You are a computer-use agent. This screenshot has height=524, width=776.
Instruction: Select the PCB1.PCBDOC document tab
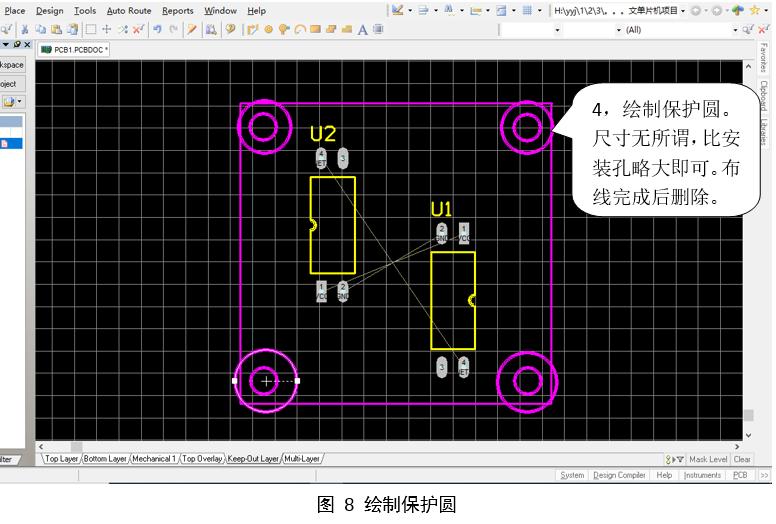(74, 49)
